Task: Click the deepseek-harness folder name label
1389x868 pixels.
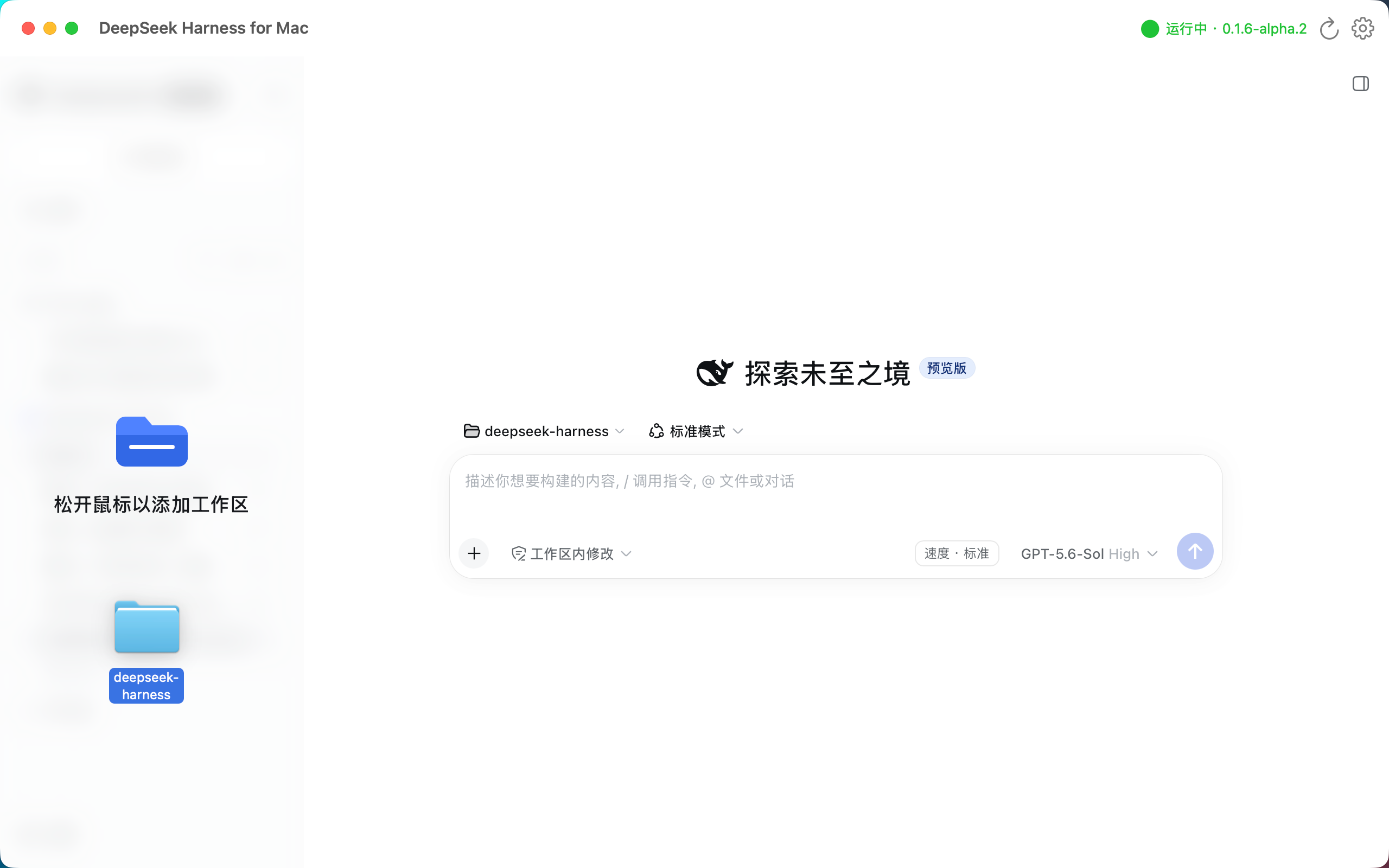Action: [x=146, y=685]
